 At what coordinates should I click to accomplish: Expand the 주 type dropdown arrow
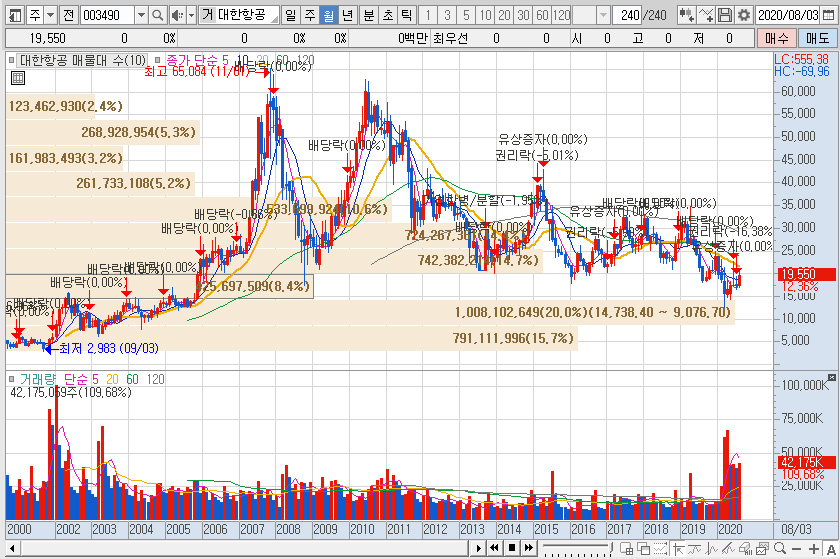pyautogui.click(x=50, y=15)
